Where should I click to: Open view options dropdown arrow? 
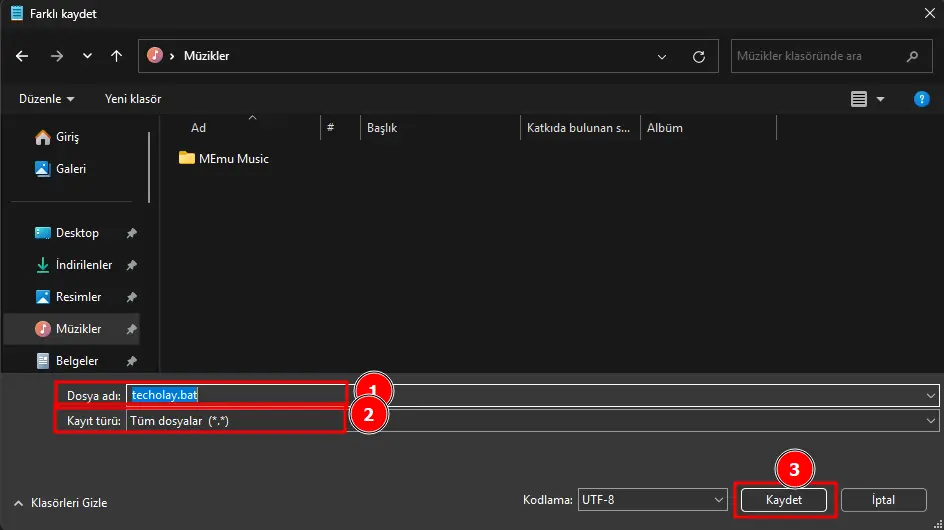880,99
